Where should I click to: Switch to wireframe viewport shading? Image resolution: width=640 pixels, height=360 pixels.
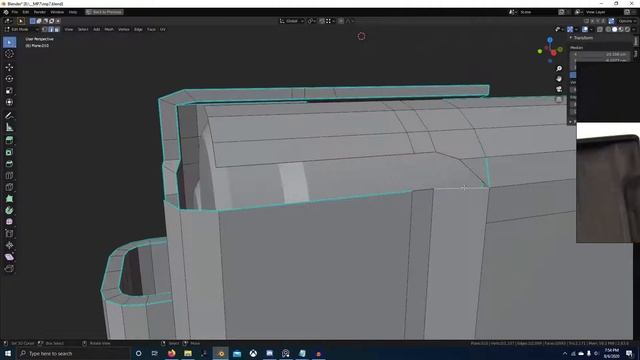(608, 29)
